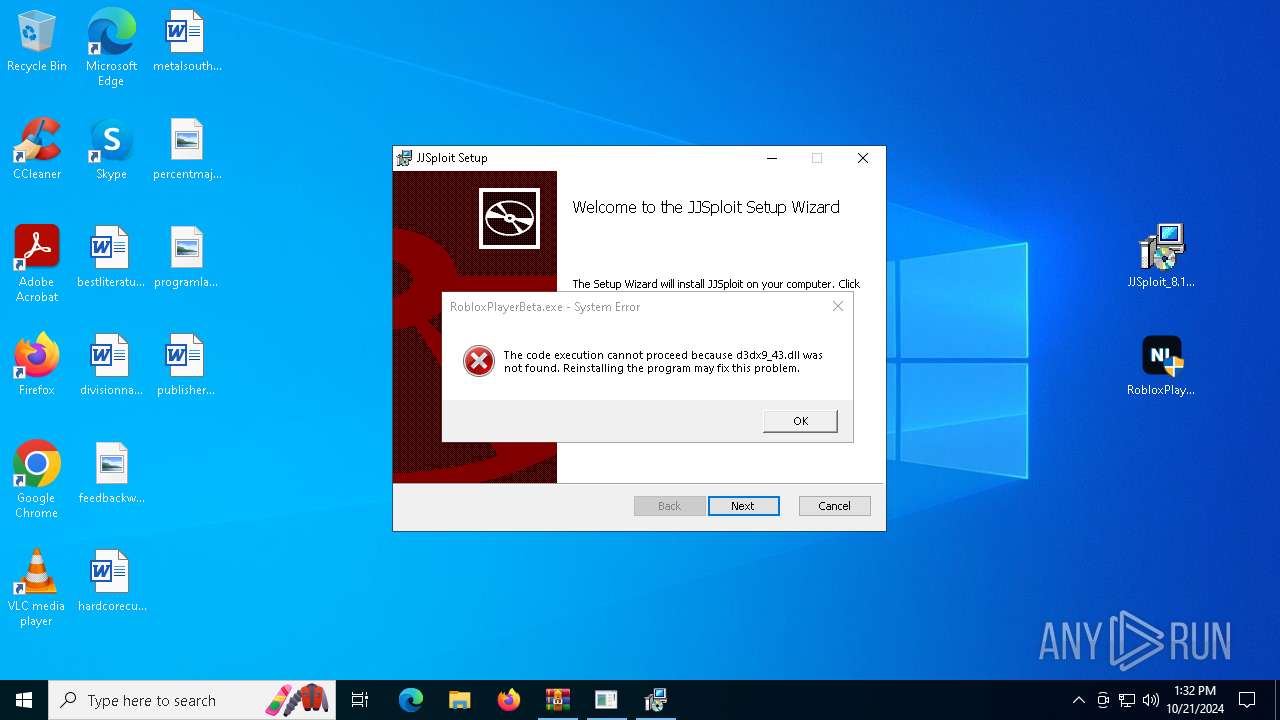The height and width of the screenshot is (720, 1280).
Task: Click Next in the JJSploit Setup wizard
Action: click(x=743, y=506)
